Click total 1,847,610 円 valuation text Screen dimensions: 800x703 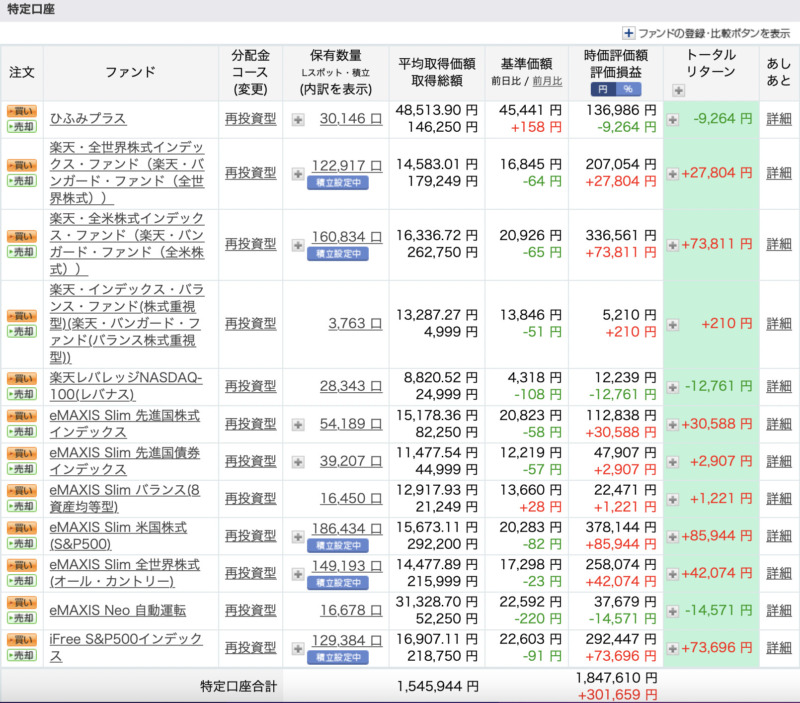[616, 678]
